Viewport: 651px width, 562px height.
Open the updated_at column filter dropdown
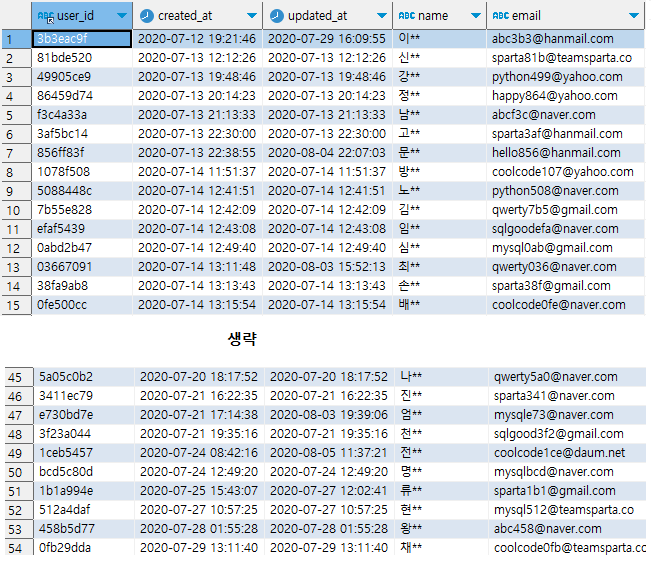click(382, 16)
